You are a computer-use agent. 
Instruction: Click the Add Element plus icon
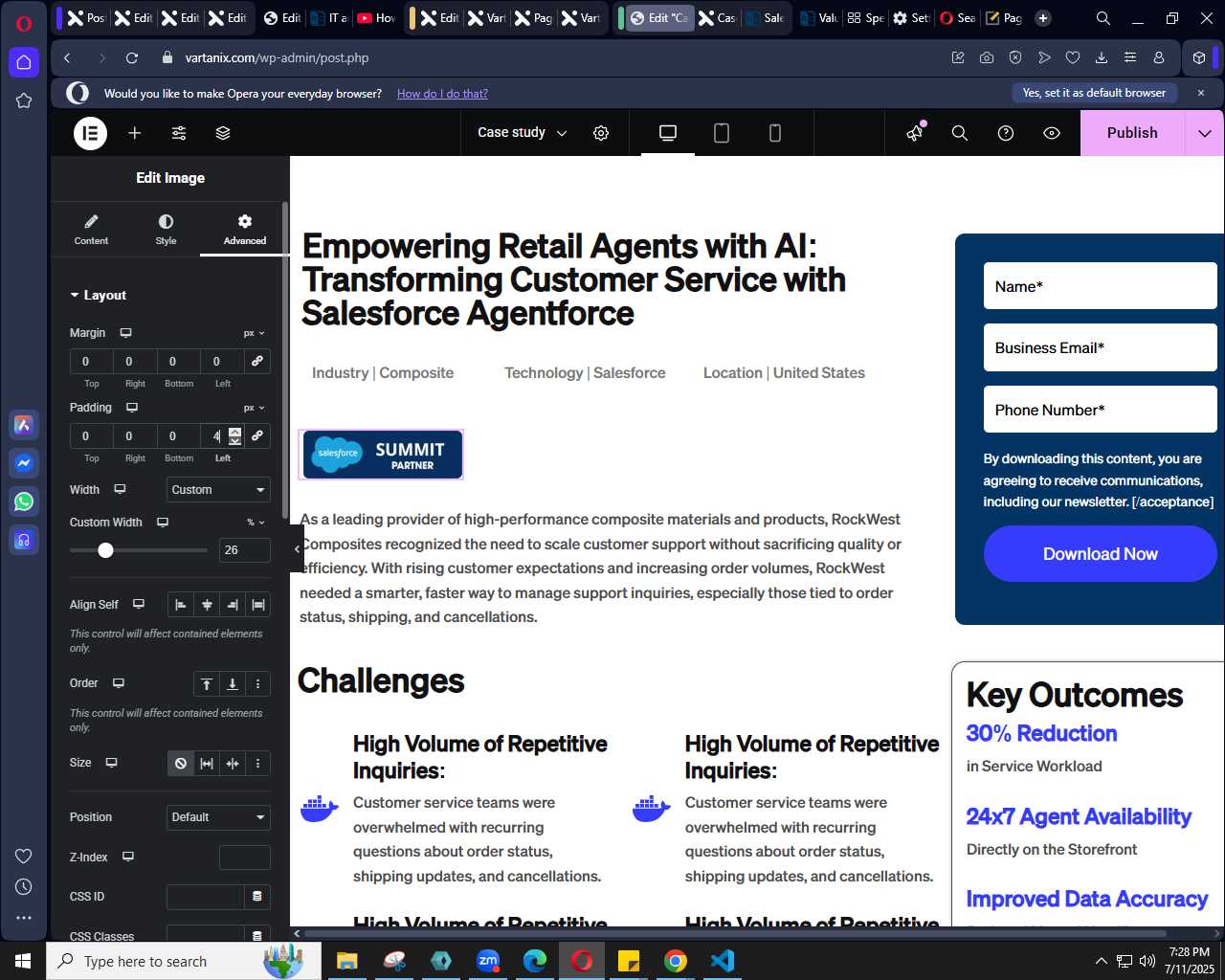click(x=135, y=133)
